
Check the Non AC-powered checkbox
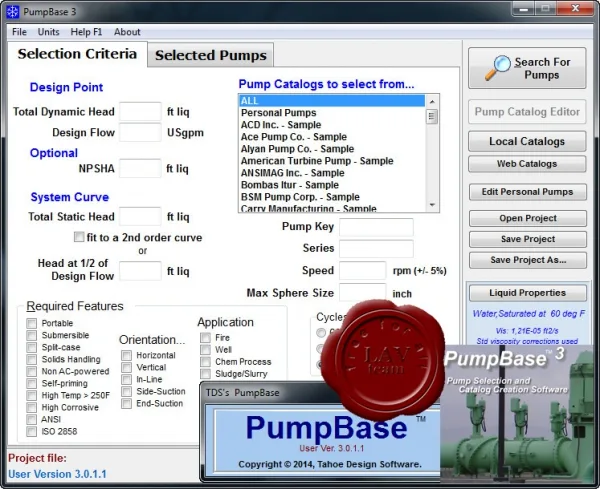pos(31,372)
